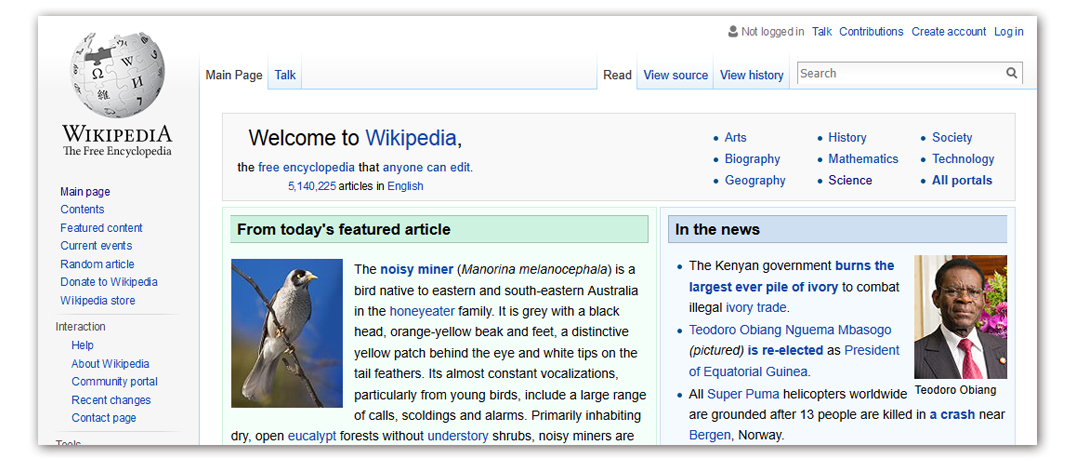The image size is (1075, 461).
Task: Click the ivory trade link
Action: tap(756, 307)
